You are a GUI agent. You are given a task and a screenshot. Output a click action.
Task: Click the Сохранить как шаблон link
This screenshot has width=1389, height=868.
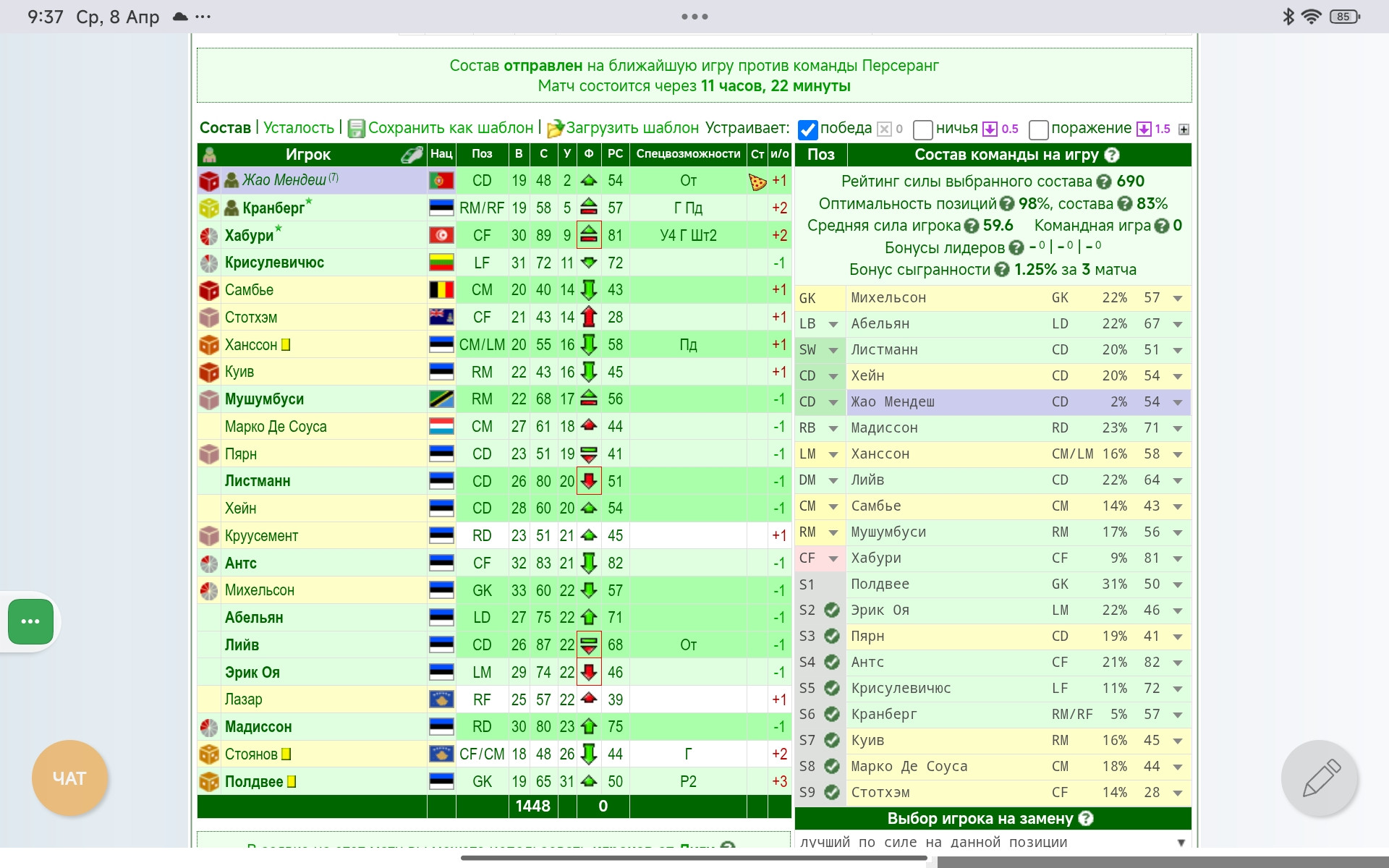(x=450, y=128)
